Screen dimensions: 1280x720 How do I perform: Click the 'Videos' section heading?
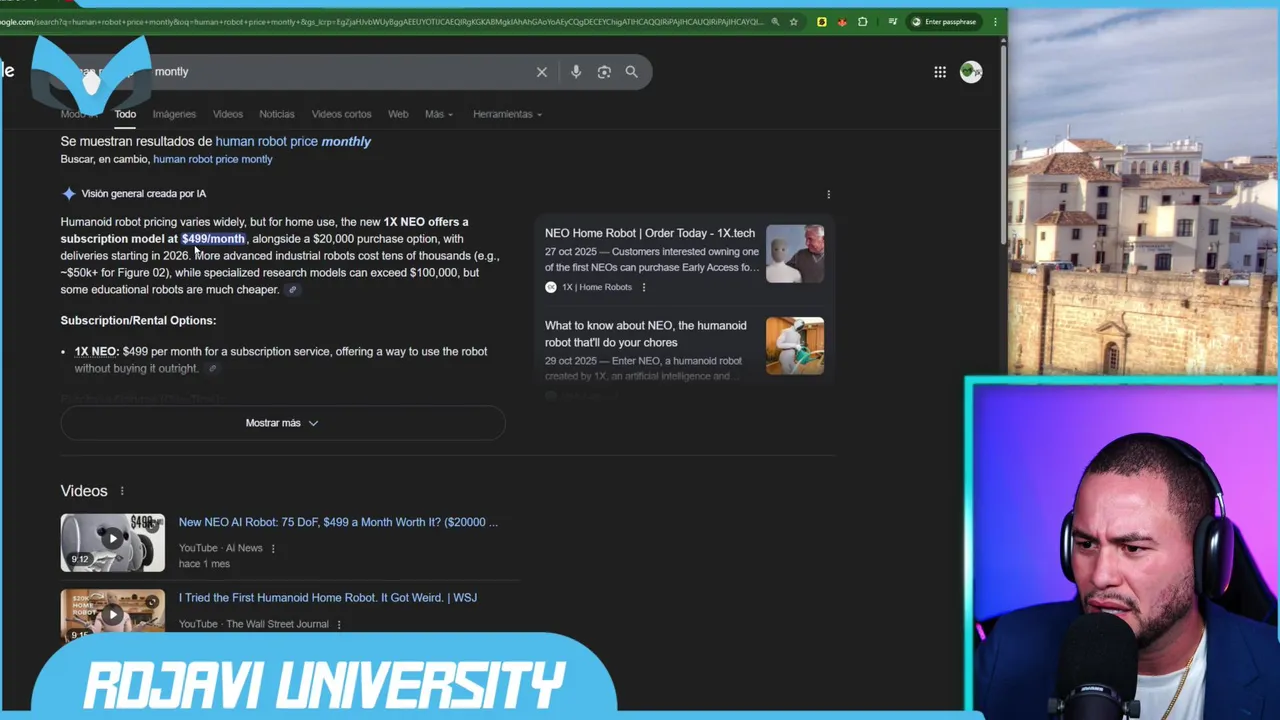[84, 491]
